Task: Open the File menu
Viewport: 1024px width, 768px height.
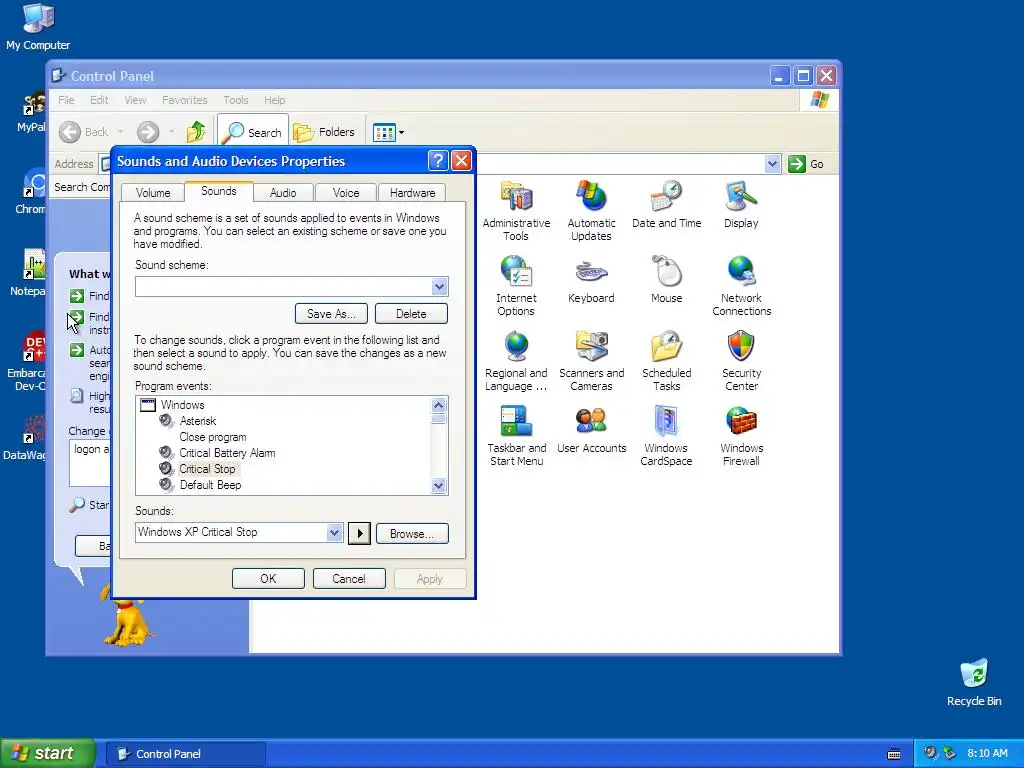Action: point(66,100)
